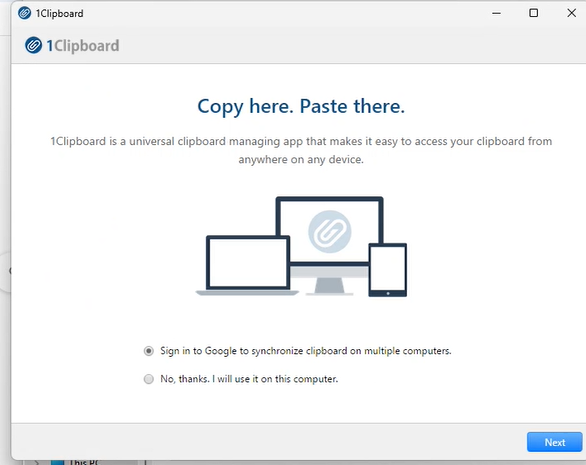Click the "No, thanks. I will use it on this computer." label
Screen dimensions: 586x465
pyautogui.click(x=249, y=379)
